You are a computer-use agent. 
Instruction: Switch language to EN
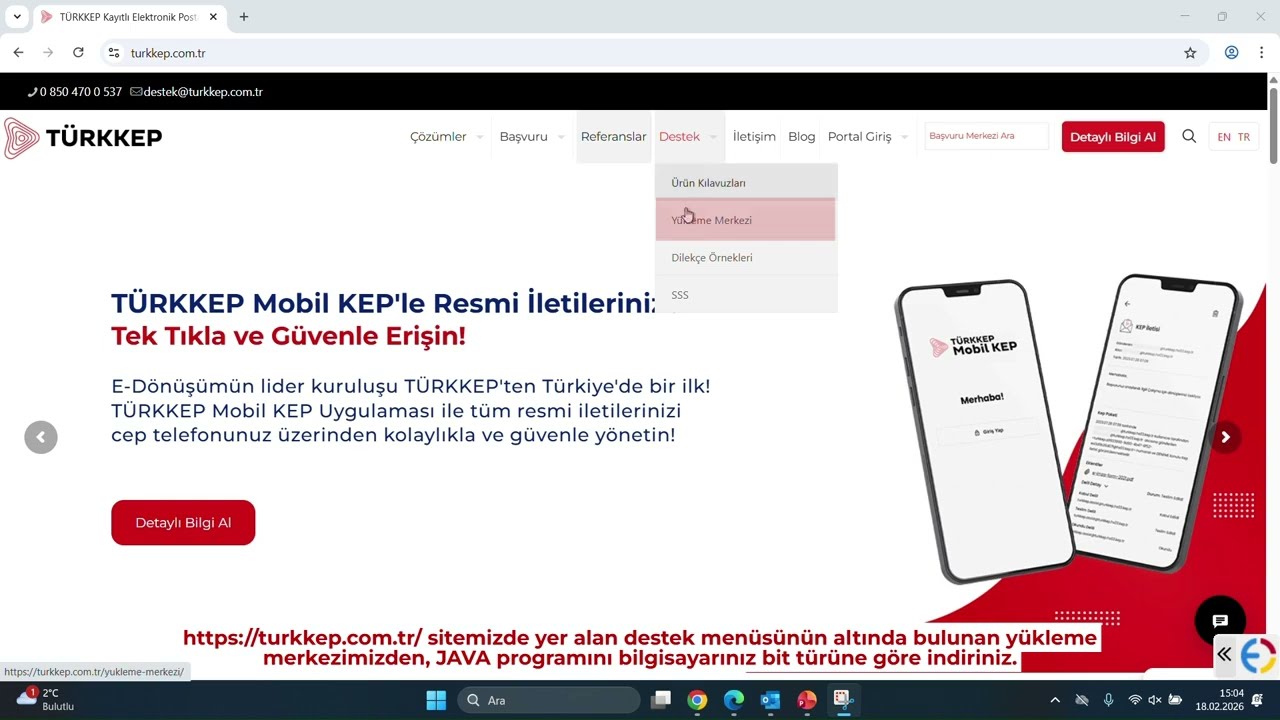[x=1224, y=137]
